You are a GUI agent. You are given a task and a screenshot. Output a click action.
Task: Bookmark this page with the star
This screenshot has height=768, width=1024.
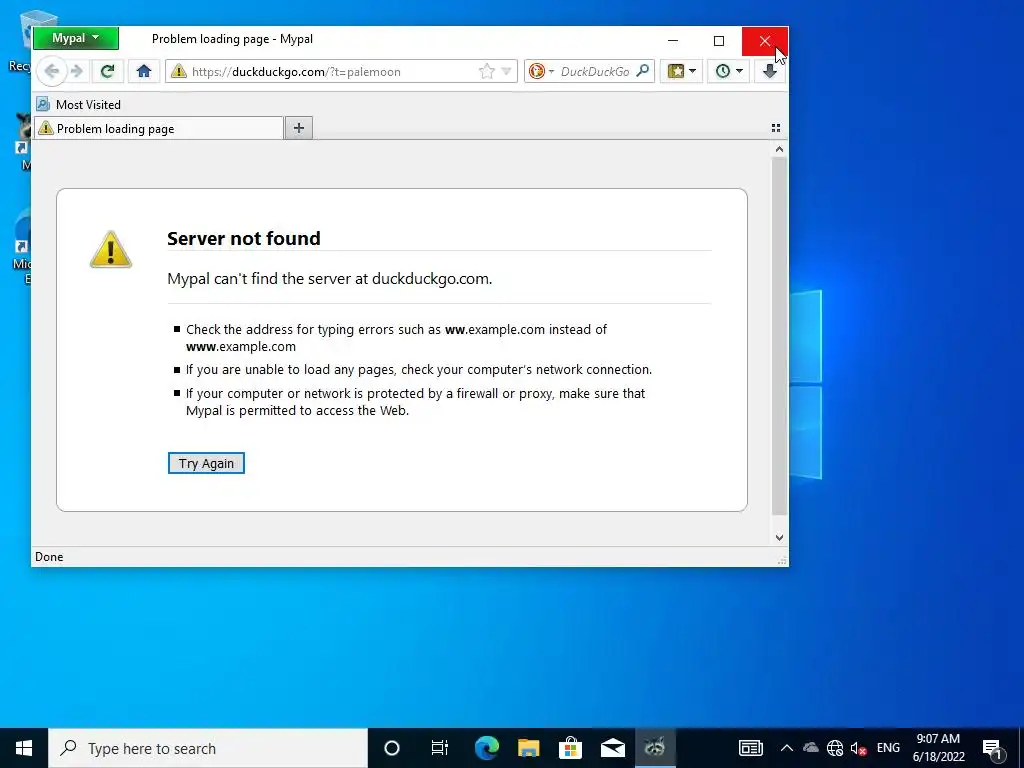pyautogui.click(x=487, y=72)
